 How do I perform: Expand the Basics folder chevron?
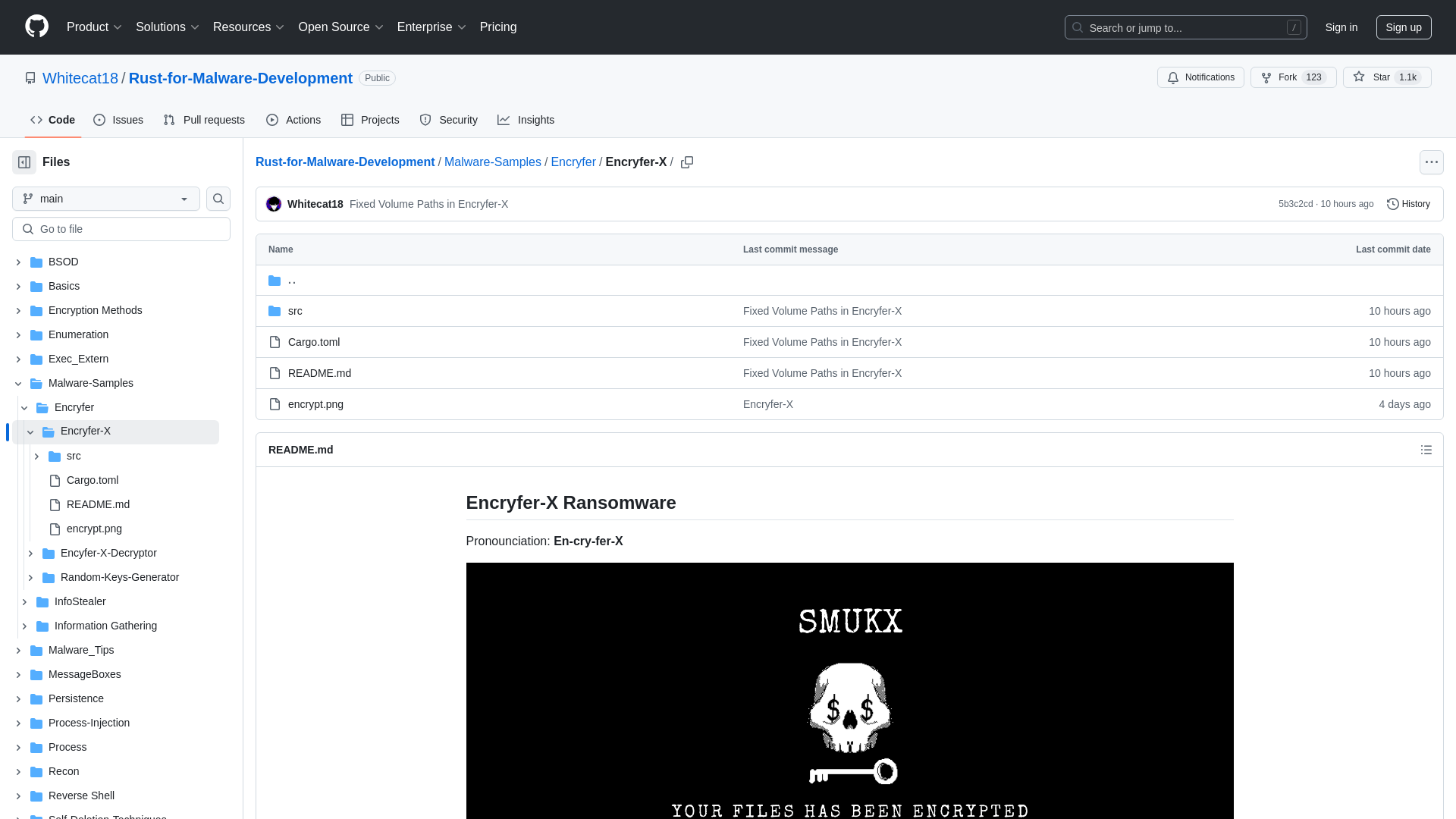pos(18,287)
